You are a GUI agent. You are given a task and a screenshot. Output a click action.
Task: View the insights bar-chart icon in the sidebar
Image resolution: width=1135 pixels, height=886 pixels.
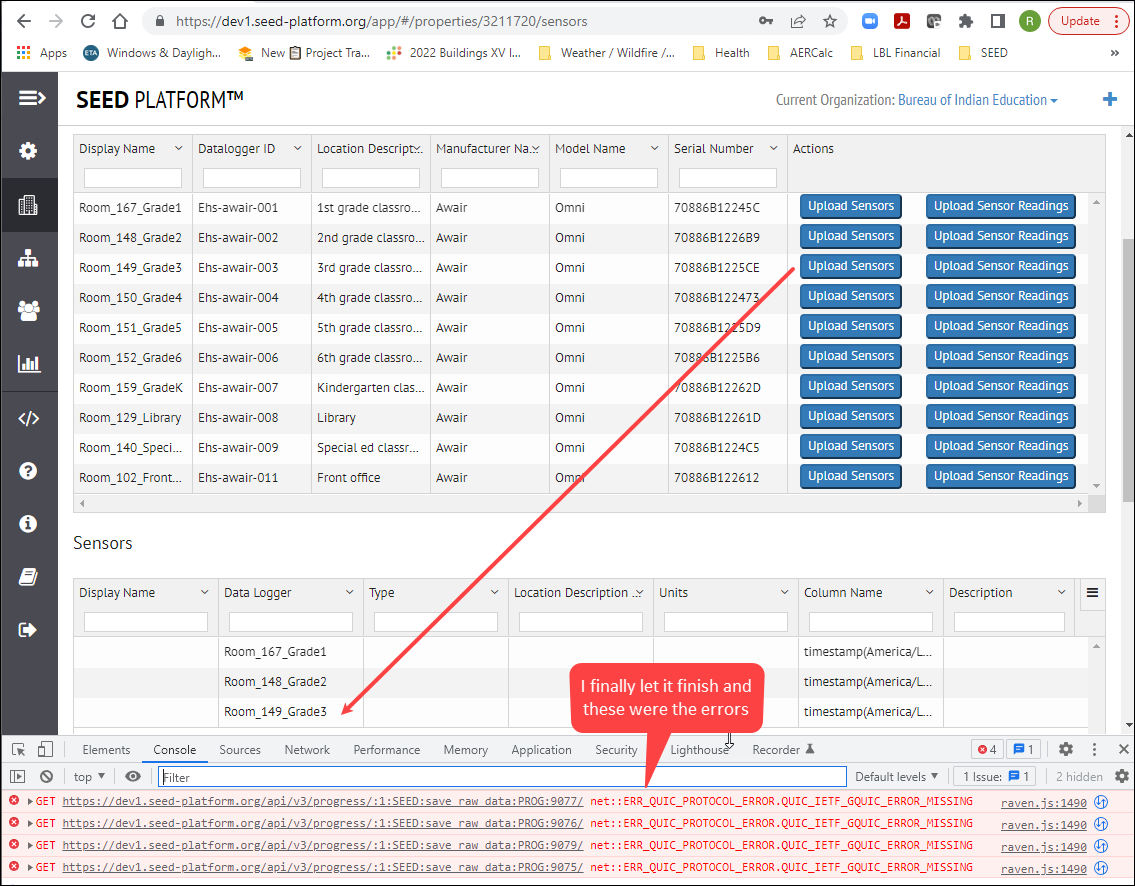click(29, 363)
